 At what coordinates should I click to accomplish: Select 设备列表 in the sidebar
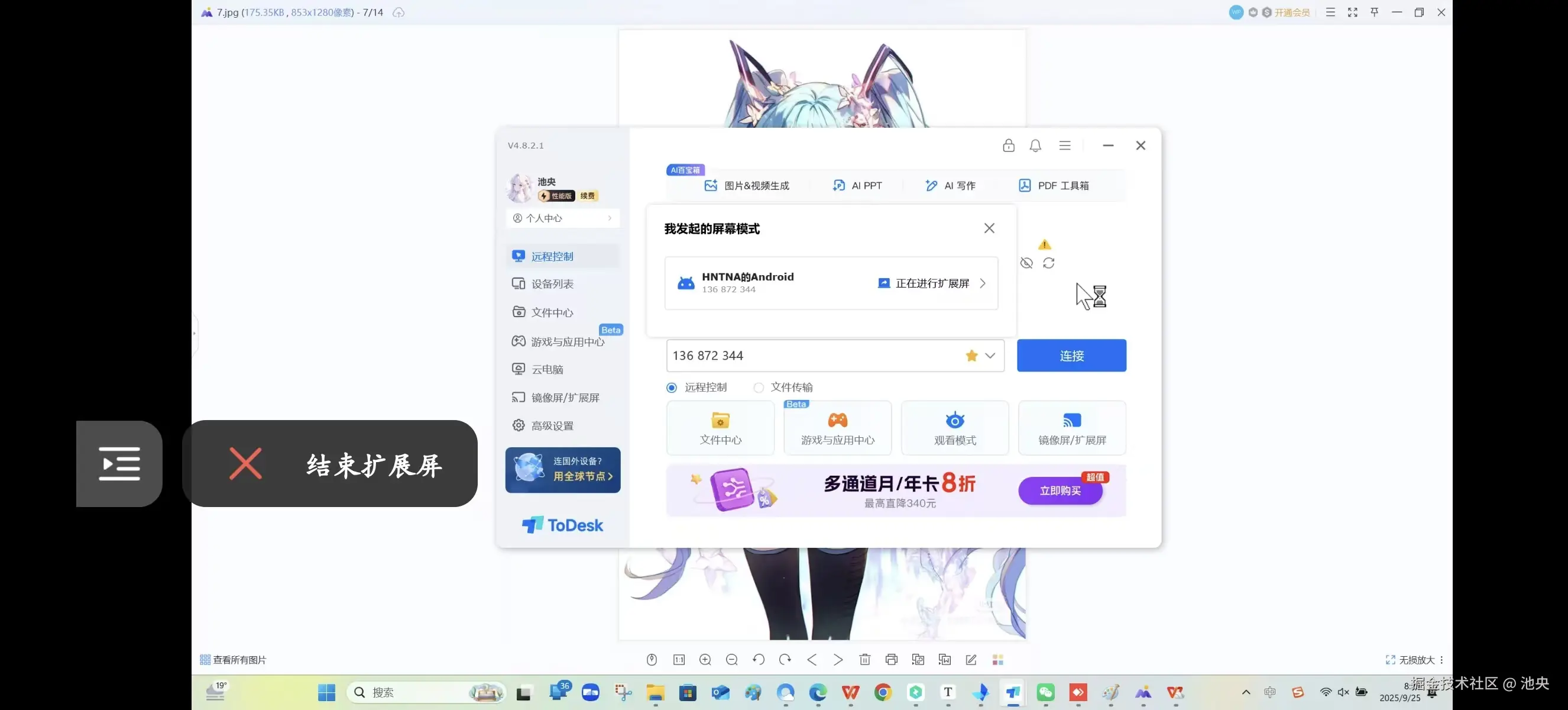[x=551, y=284]
